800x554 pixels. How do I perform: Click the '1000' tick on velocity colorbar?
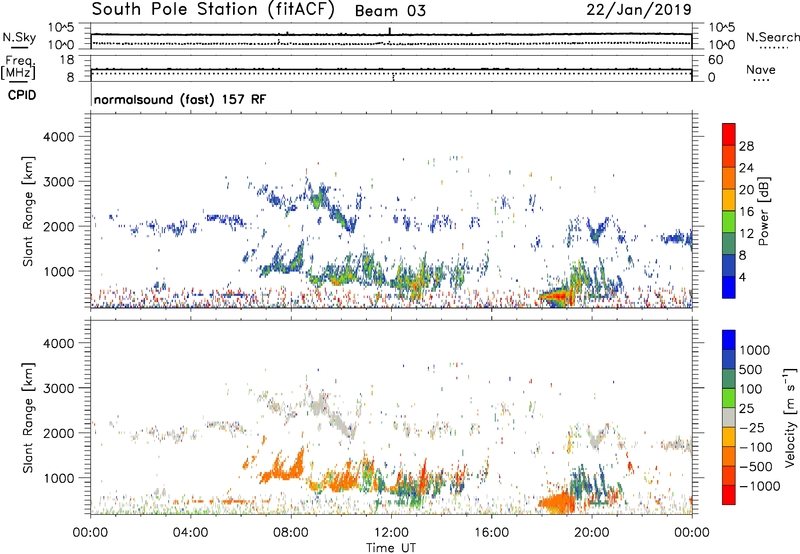click(754, 350)
